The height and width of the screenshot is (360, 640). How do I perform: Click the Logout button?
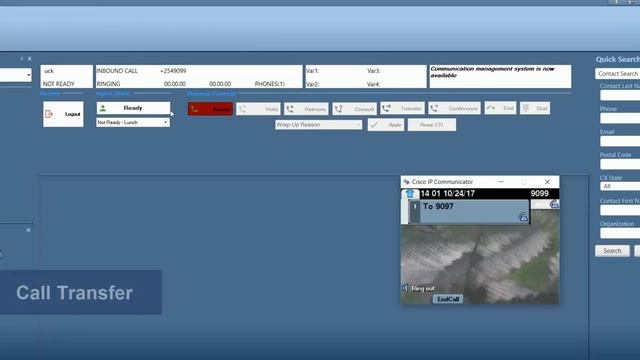click(x=63, y=114)
